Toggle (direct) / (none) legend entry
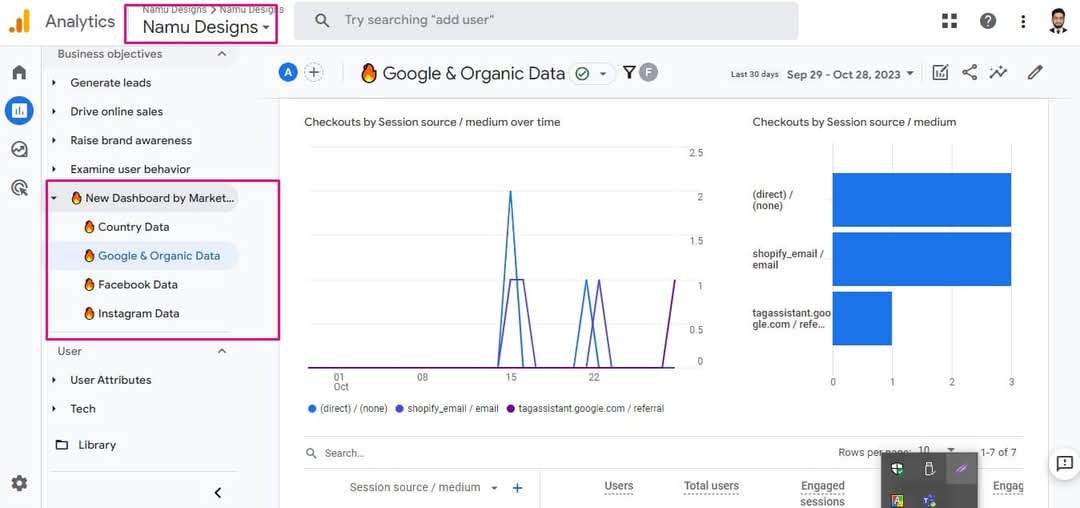The image size is (1080, 508). [348, 408]
